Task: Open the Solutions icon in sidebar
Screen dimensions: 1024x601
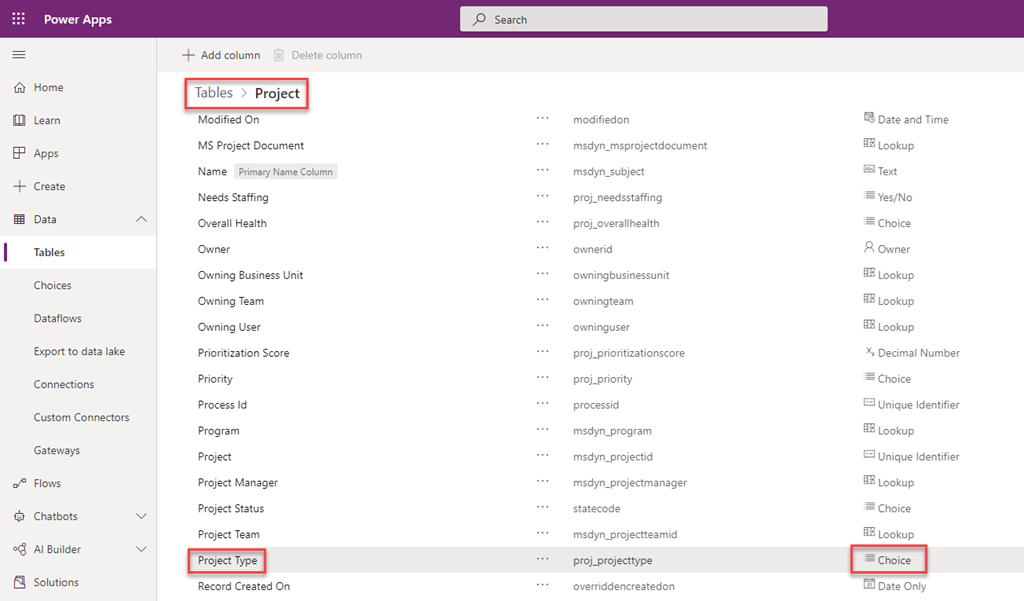Action: (x=19, y=583)
